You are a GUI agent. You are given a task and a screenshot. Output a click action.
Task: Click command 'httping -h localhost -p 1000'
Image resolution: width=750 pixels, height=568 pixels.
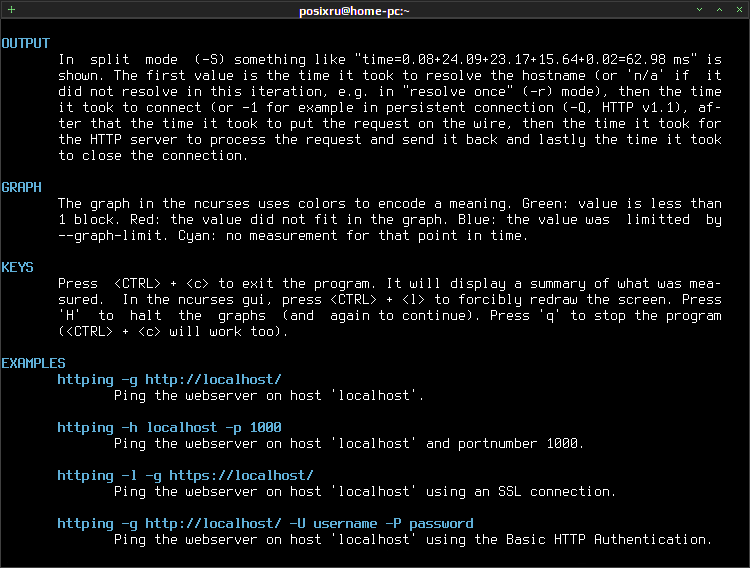pyautogui.click(x=169, y=427)
